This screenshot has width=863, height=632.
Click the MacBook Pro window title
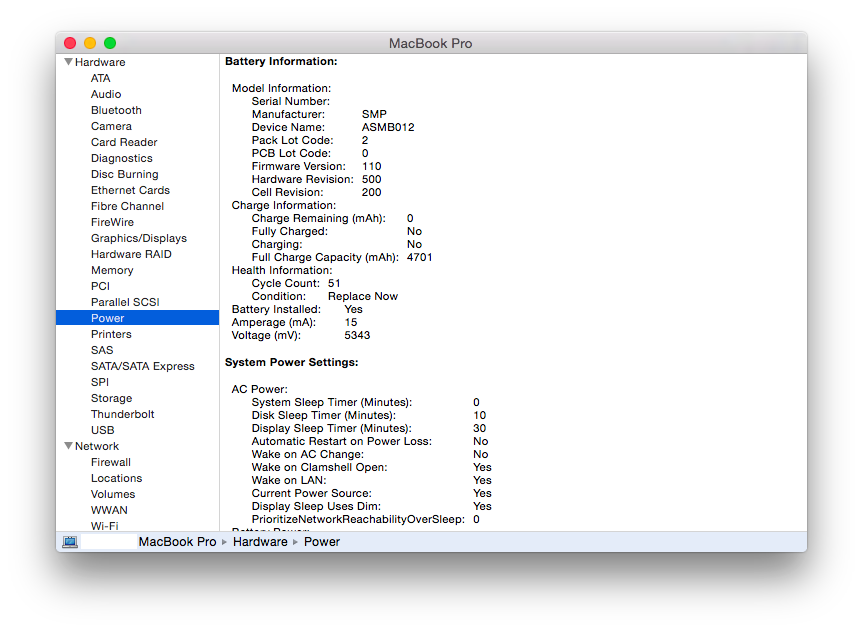click(x=430, y=43)
